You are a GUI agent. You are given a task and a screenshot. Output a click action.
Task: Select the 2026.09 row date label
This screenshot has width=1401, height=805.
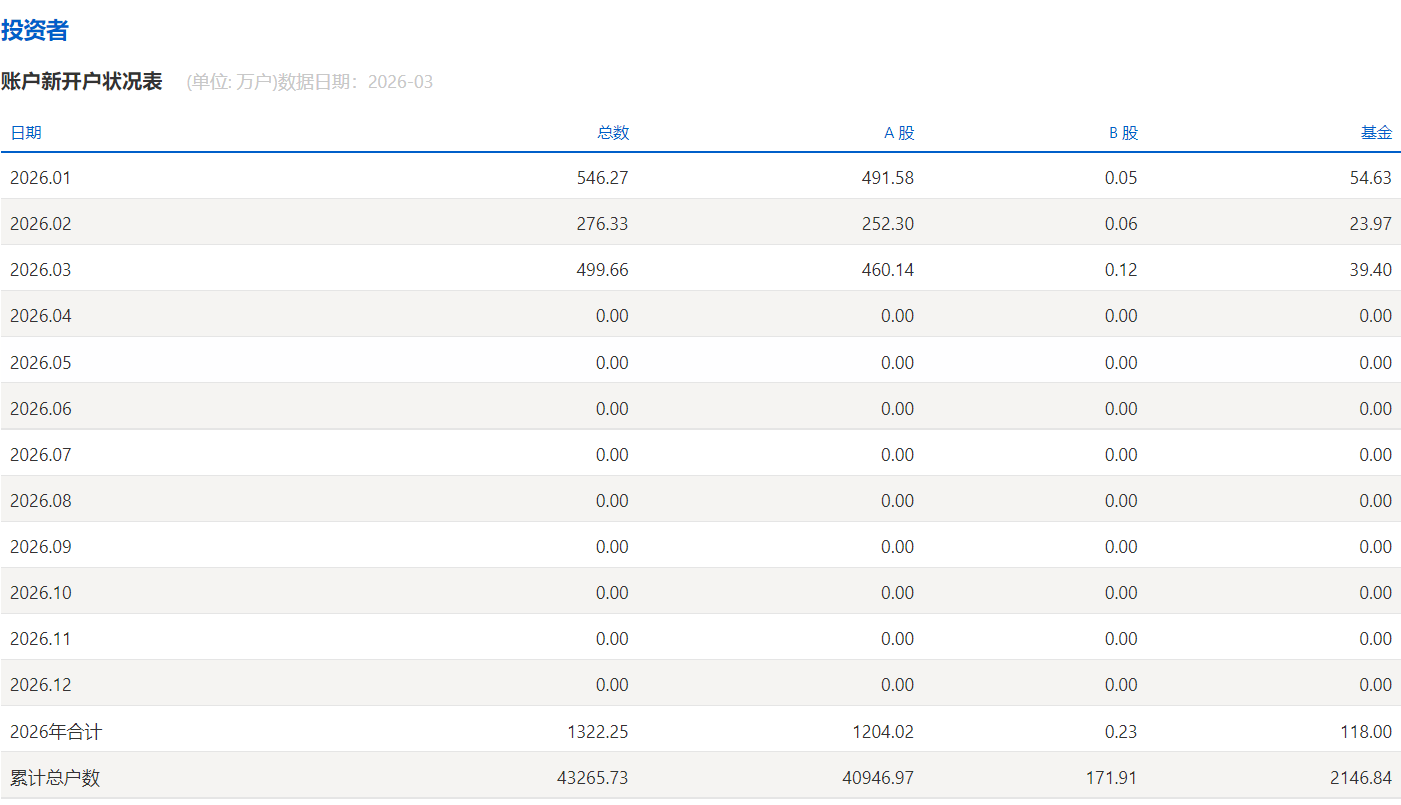click(41, 546)
